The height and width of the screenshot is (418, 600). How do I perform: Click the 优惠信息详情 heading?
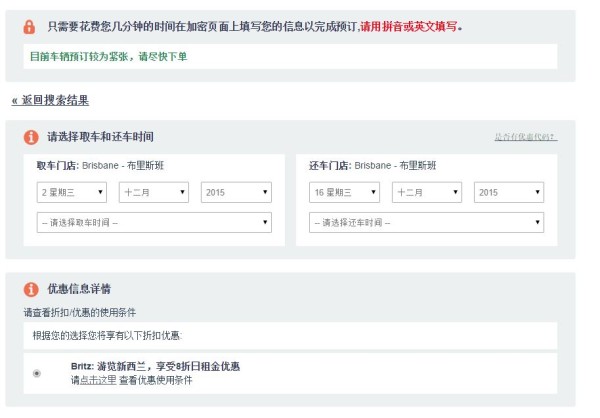pyautogui.click(x=79, y=289)
